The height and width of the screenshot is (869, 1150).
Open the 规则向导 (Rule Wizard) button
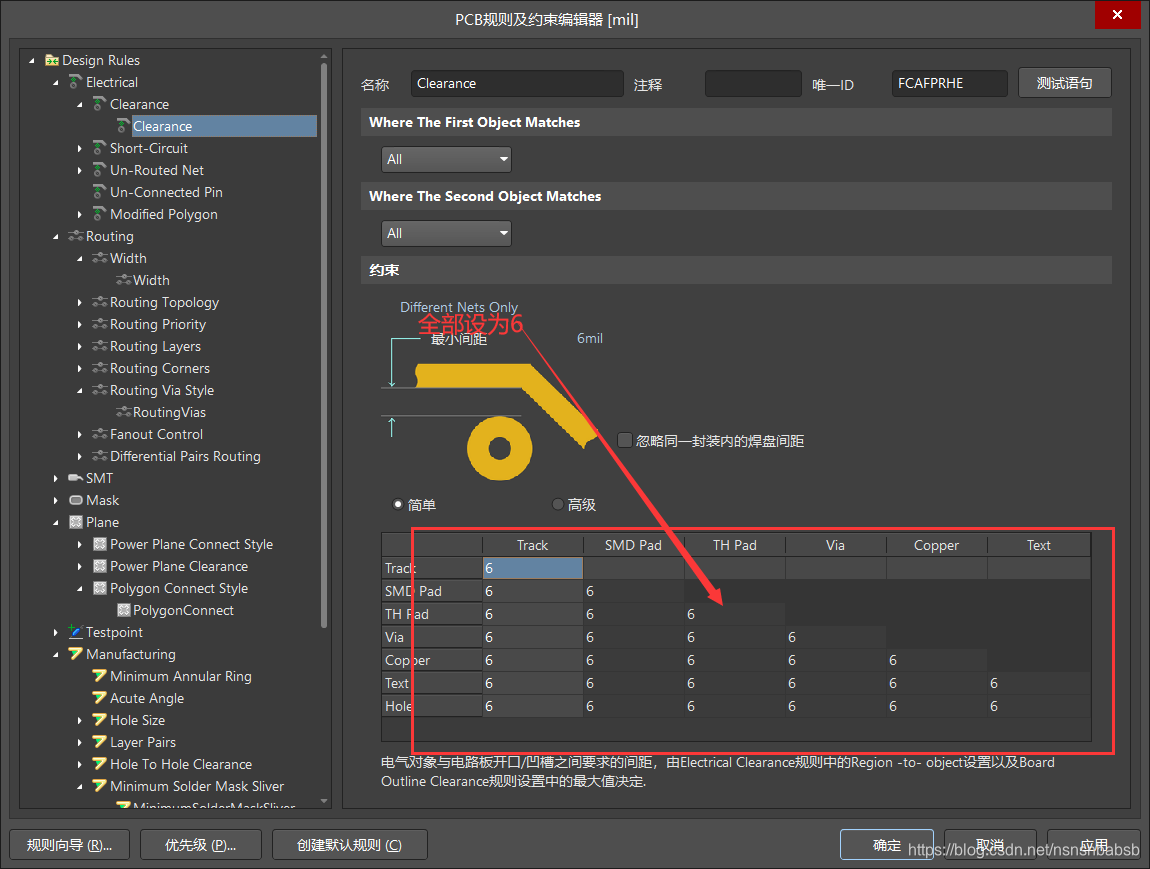pyautogui.click(x=70, y=845)
